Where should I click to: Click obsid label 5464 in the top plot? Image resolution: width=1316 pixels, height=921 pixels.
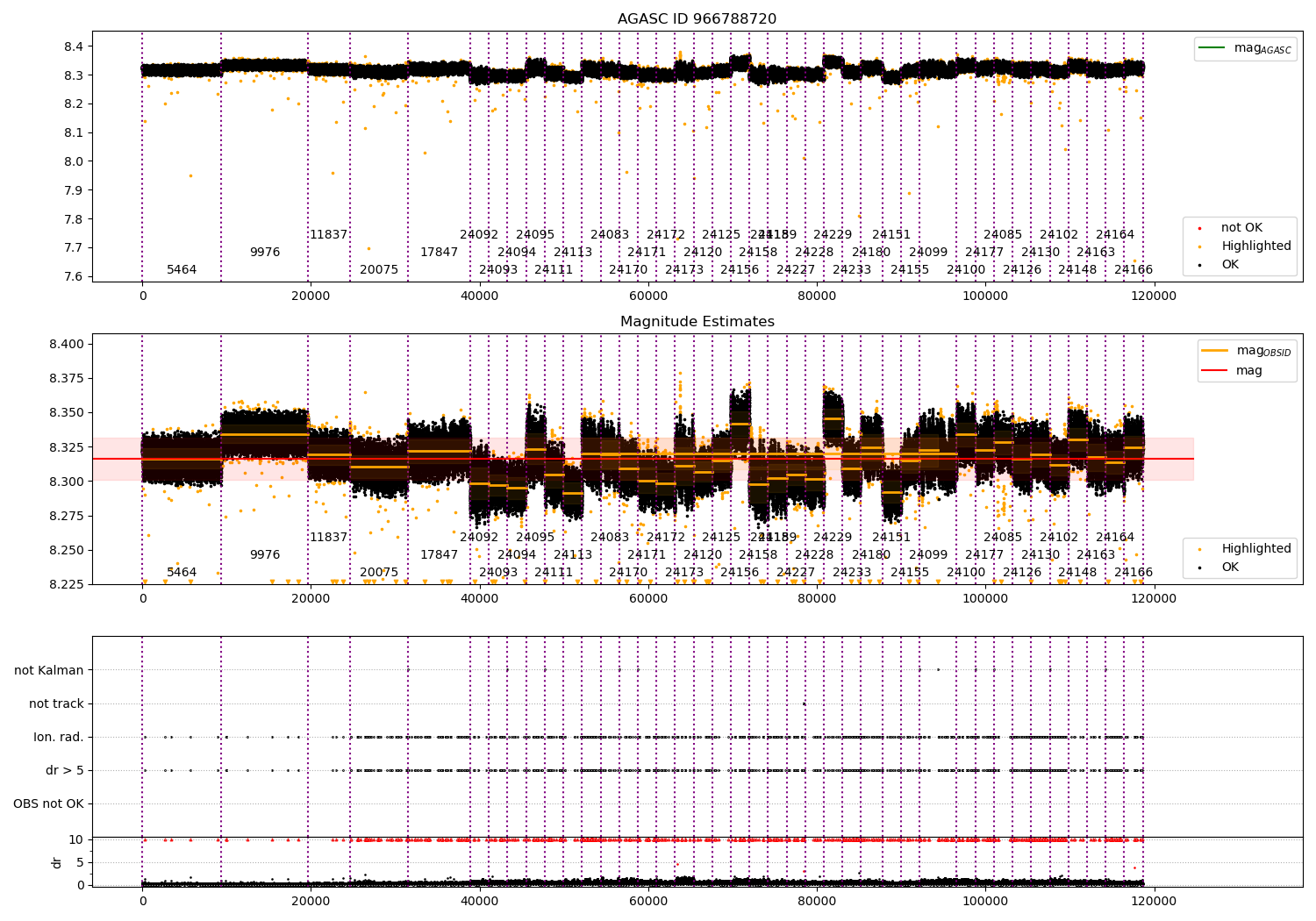pyautogui.click(x=182, y=269)
